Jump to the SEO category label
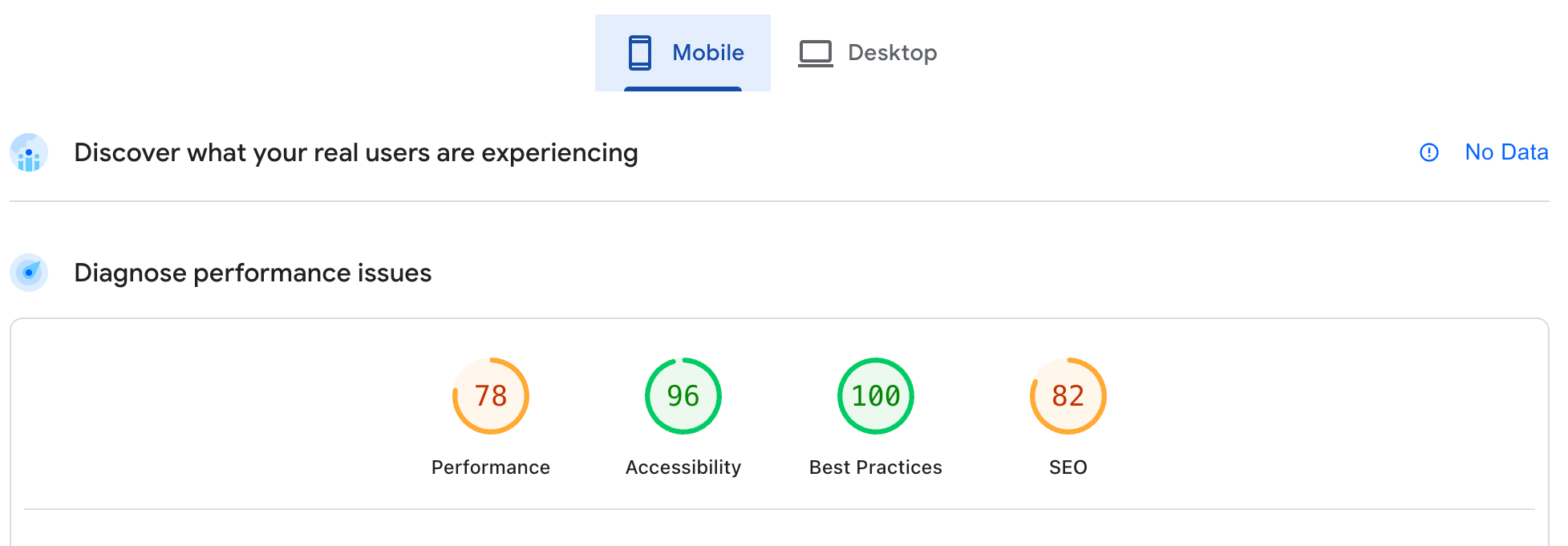This screenshot has height=546, width=1568. click(x=1068, y=467)
